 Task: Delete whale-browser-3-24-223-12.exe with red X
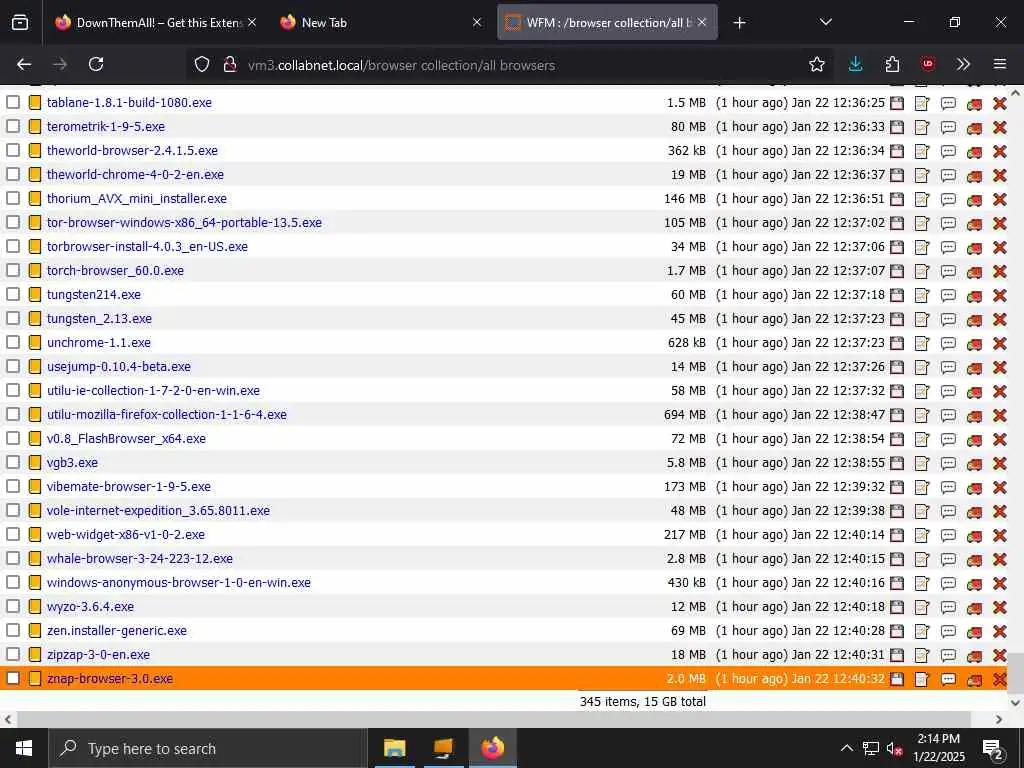1000,560
